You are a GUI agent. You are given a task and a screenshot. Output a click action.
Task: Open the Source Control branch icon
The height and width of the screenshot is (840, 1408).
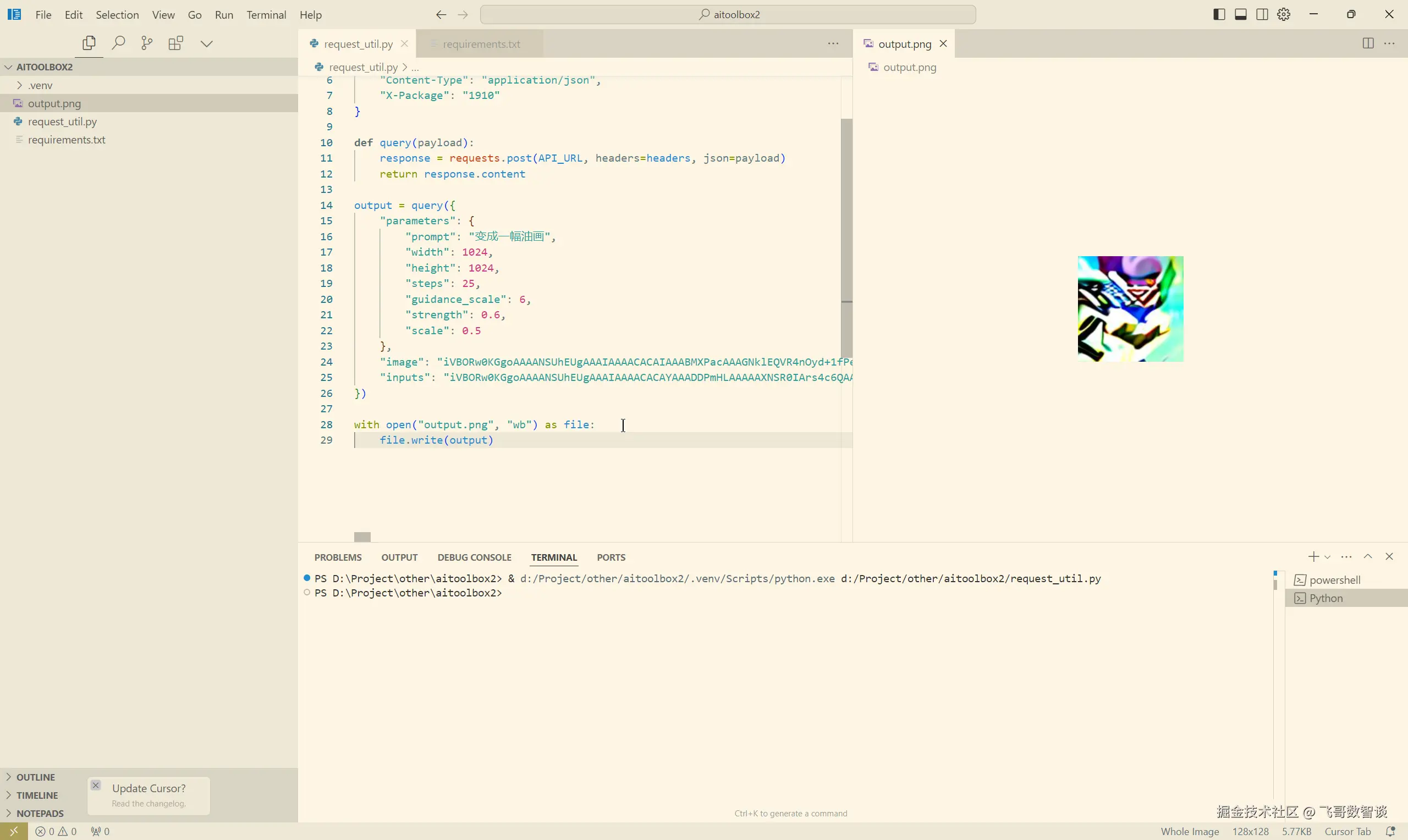(x=147, y=43)
